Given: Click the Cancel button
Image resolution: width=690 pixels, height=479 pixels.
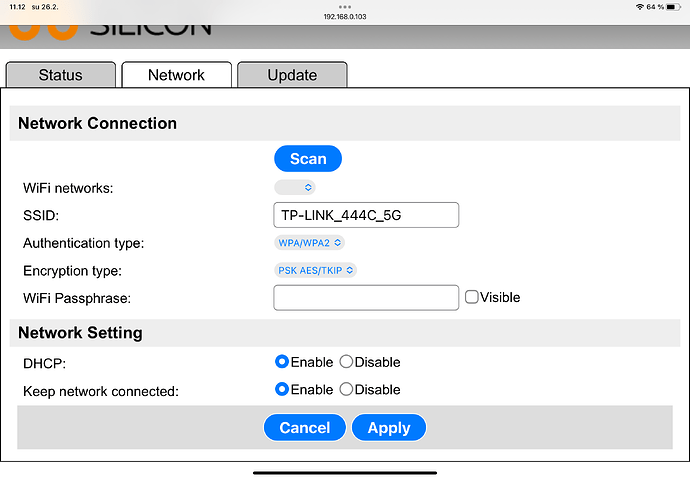Looking at the screenshot, I should [x=305, y=427].
